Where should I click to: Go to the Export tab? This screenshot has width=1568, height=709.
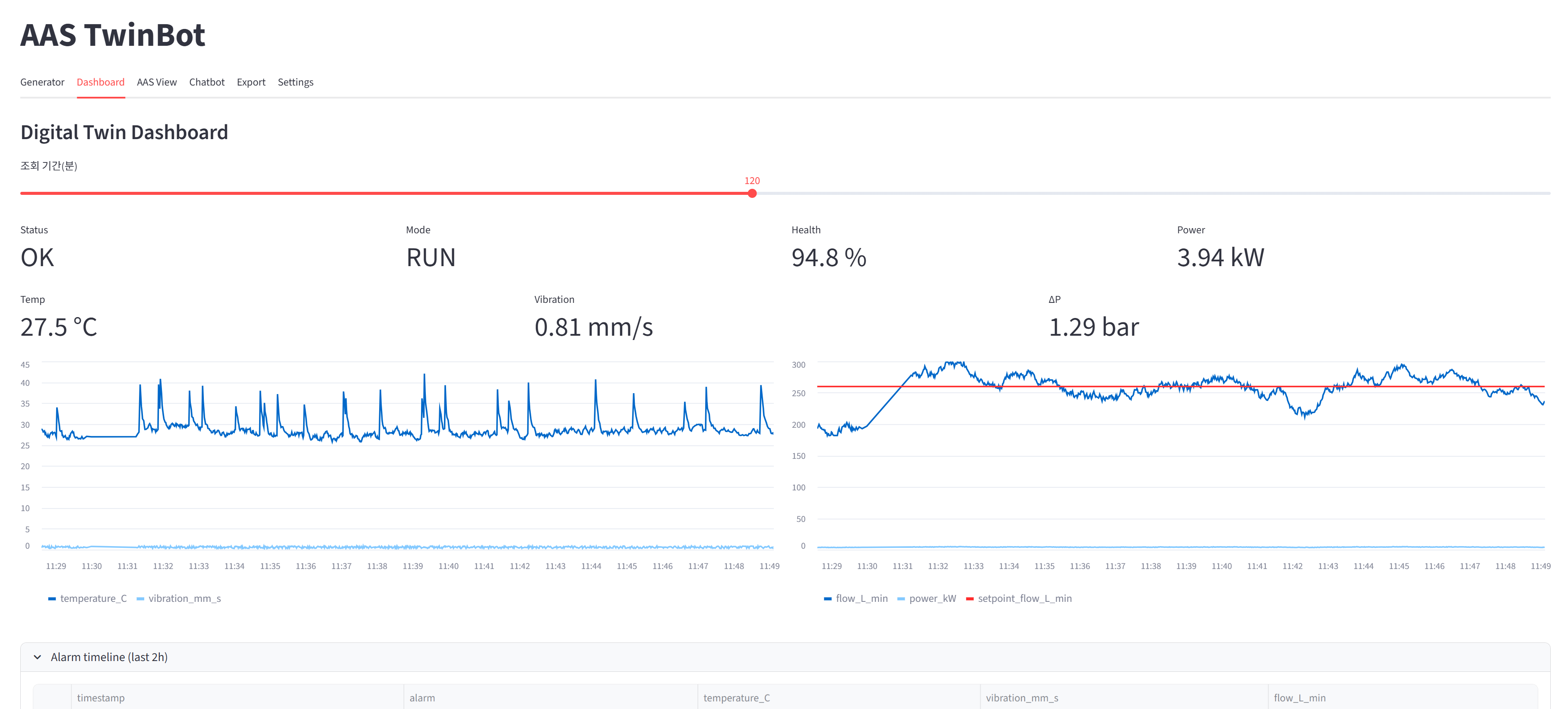pyautogui.click(x=251, y=82)
